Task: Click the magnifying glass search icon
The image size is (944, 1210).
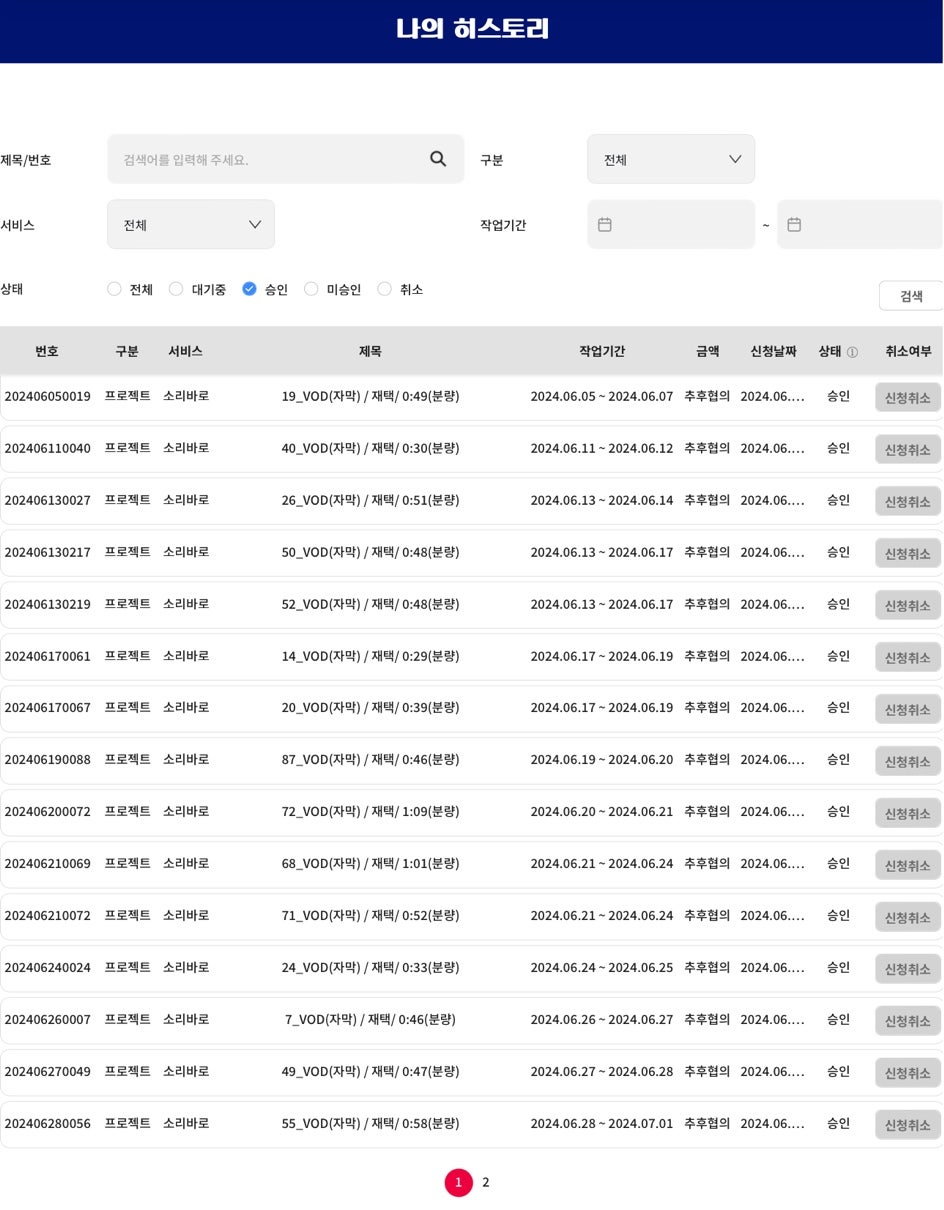Action: pyautogui.click(x=438, y=159)
